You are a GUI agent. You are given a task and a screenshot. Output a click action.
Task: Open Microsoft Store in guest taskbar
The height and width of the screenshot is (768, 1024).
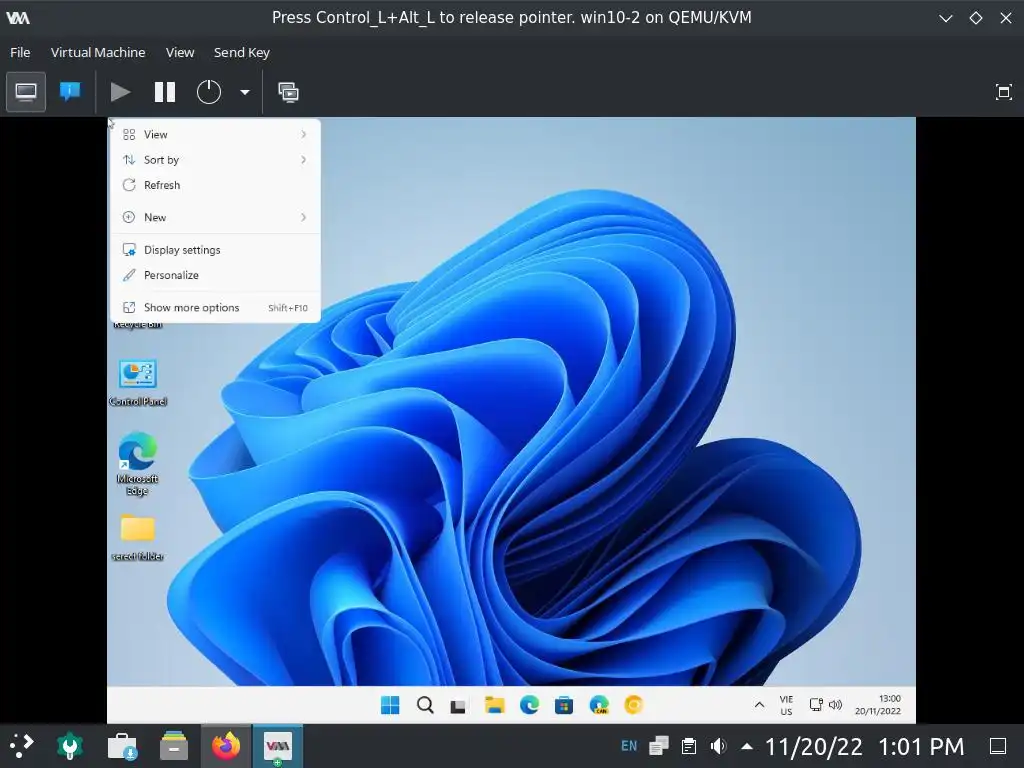click(x=564, y=705)
